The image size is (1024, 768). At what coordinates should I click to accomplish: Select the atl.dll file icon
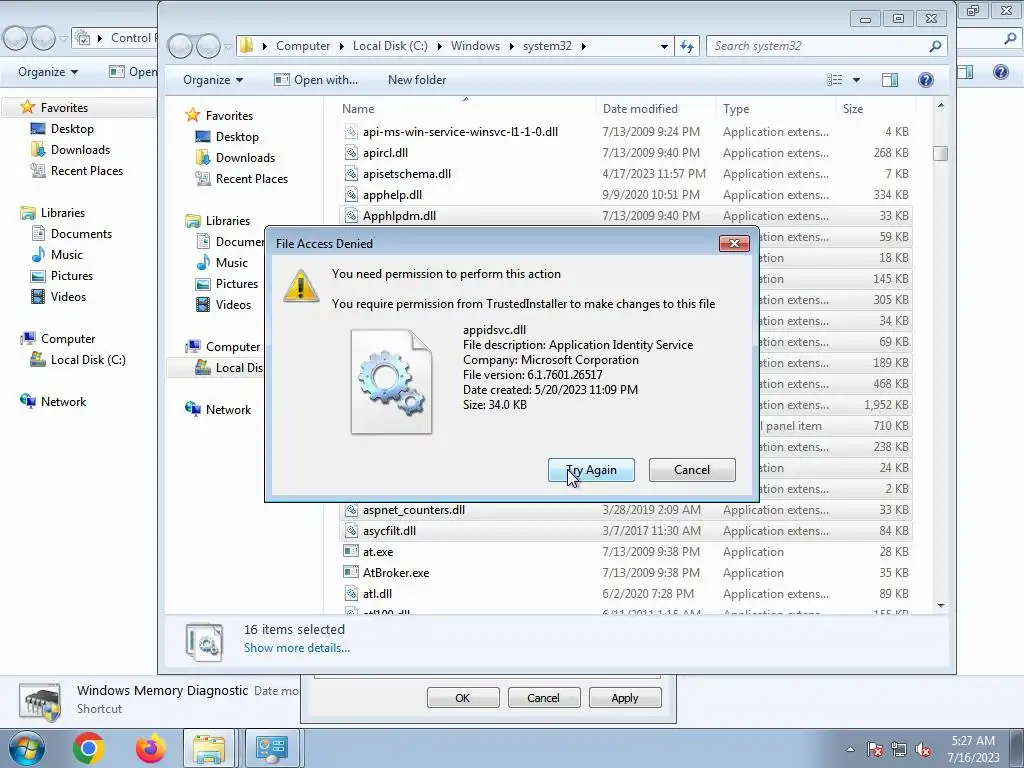point(351,594)
